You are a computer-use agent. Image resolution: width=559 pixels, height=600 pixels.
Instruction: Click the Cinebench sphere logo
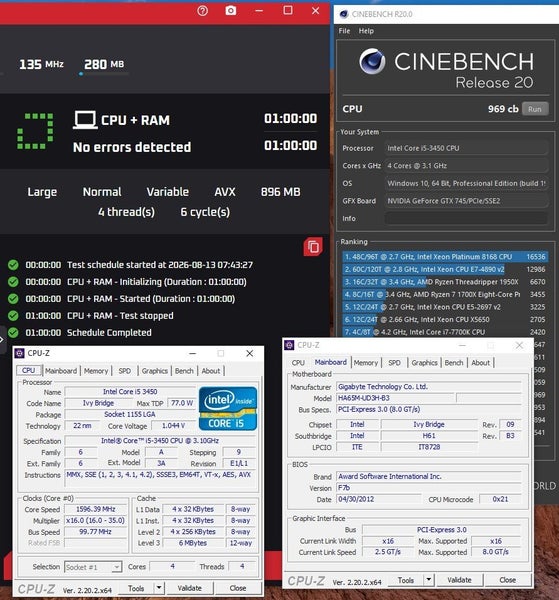point(372,61)
